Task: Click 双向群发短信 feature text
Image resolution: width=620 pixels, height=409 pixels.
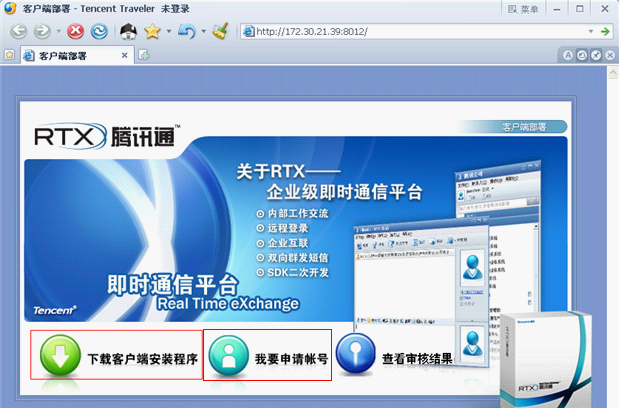Action: click(298, 258)
